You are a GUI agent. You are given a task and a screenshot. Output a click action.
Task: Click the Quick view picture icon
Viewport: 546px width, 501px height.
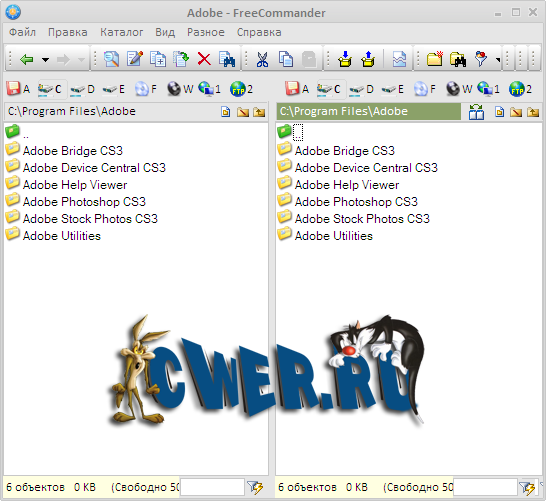(399, 59)
